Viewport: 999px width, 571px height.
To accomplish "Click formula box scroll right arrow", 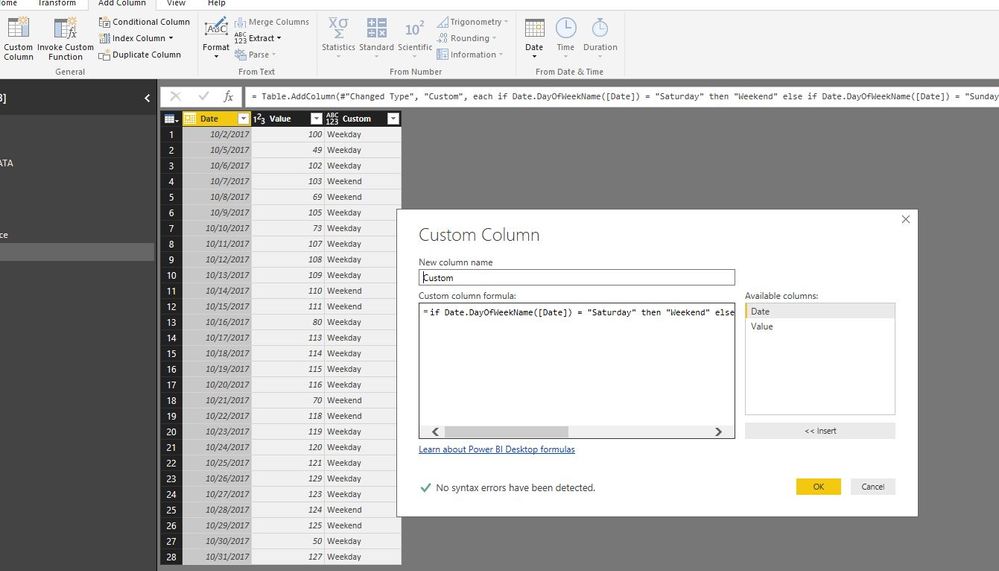I will click(x=718, y=431).
